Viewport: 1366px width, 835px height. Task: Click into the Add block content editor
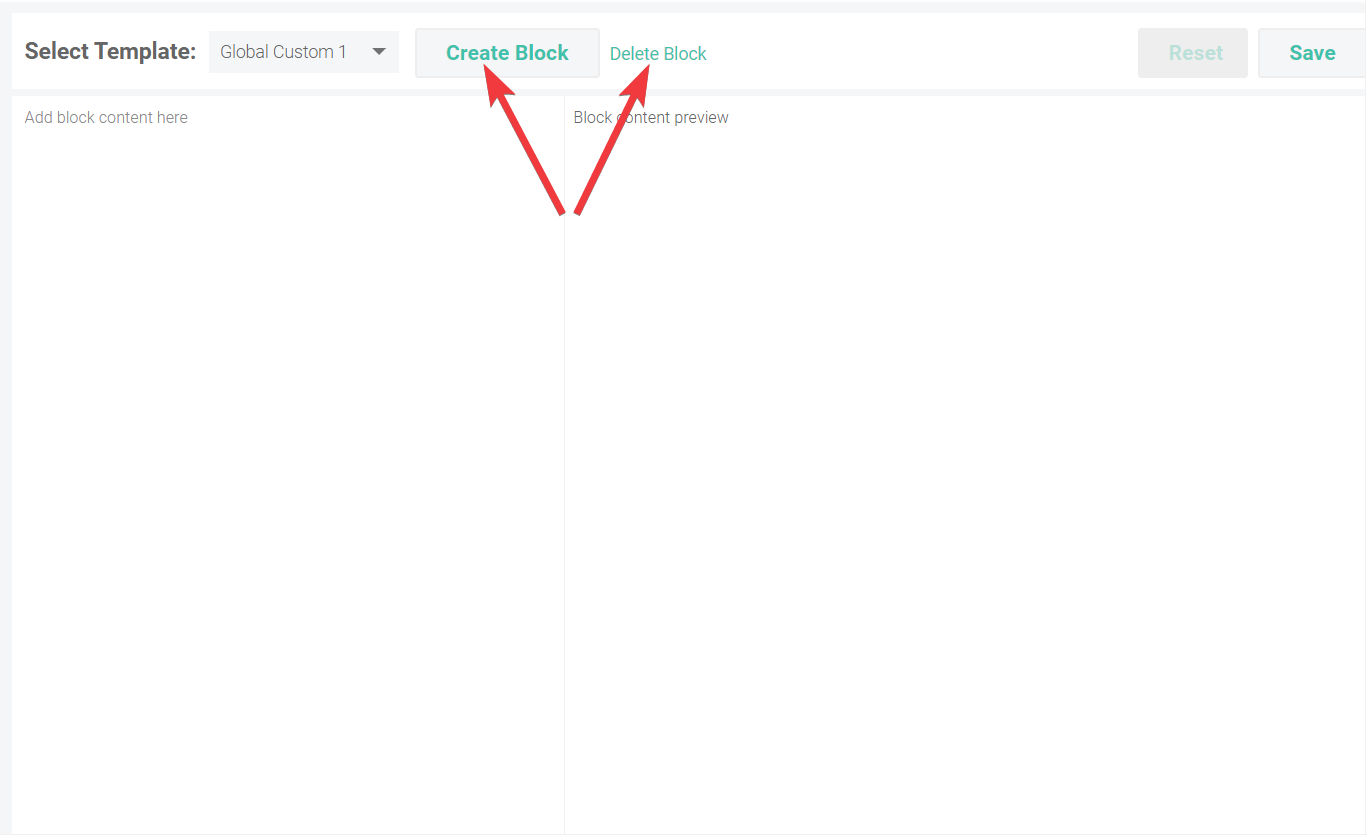[x=288, y=465]
